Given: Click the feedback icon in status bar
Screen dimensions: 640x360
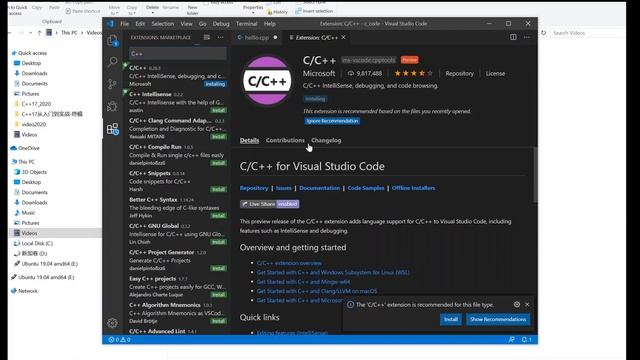Looking at the screenshot, I should click(511, 340).
